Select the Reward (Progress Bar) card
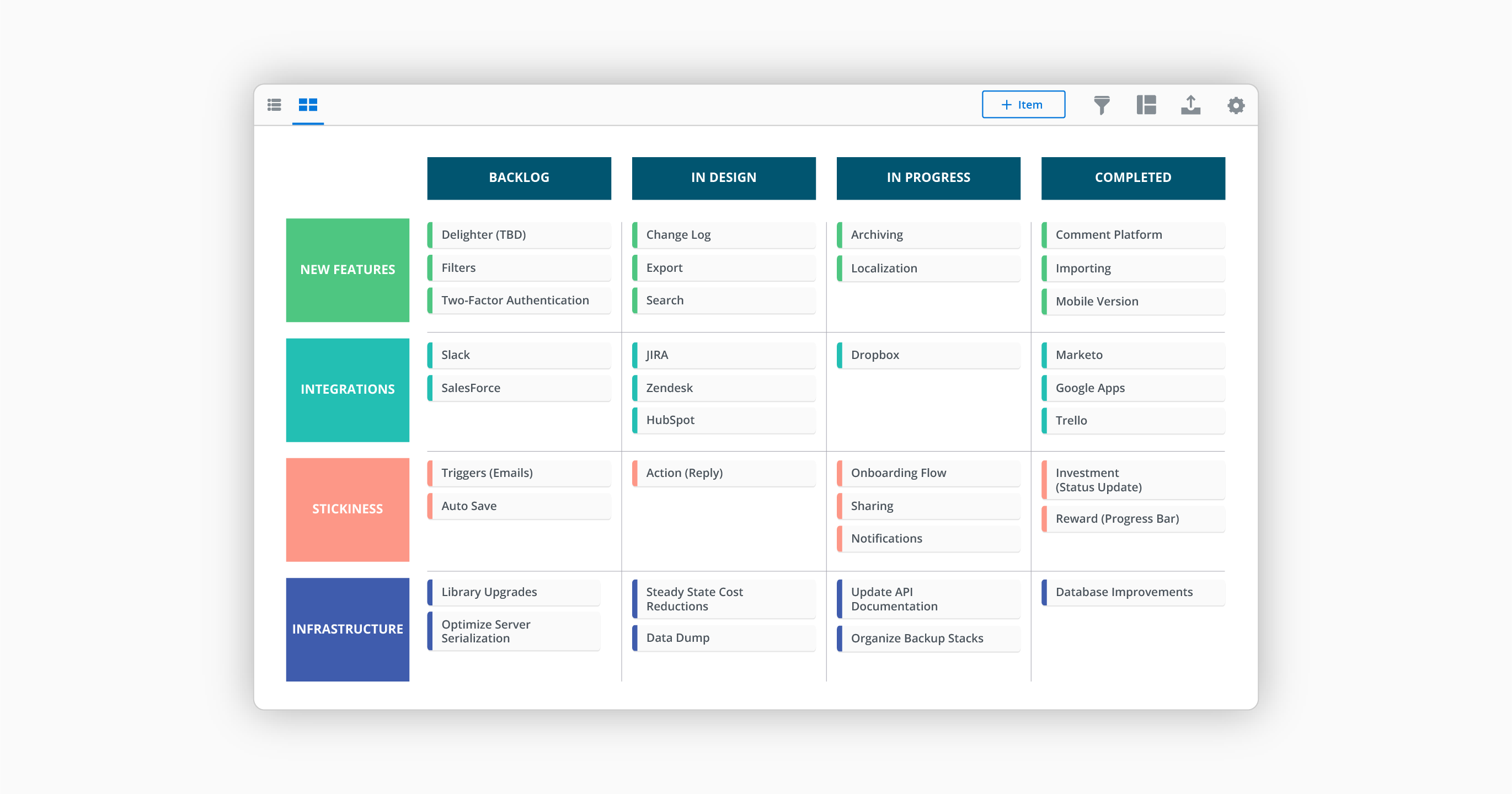The width and height of the screenshot is (1512, 794). click(x=1132, y=519)
